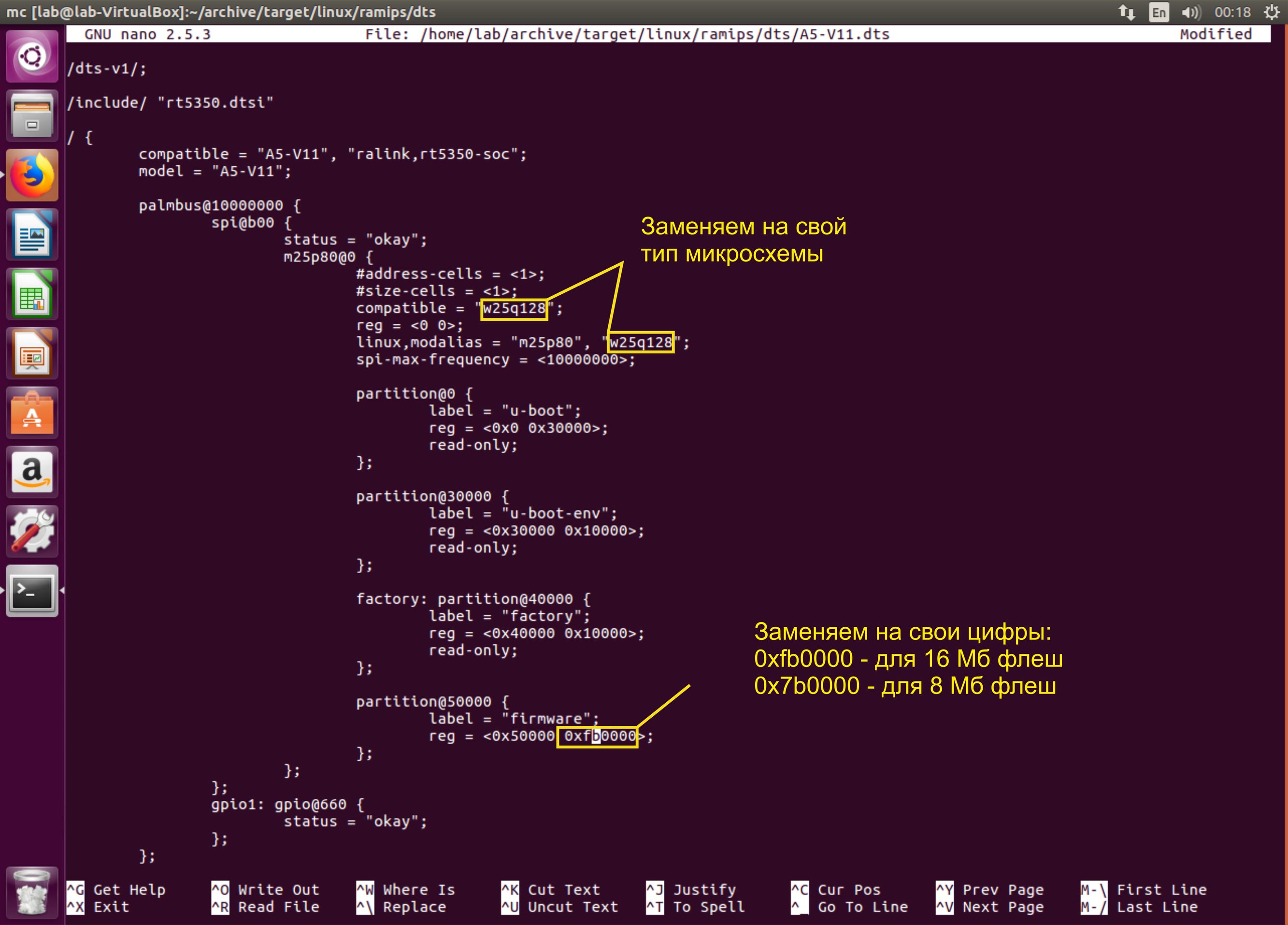Click the 0xfb0000 value in firmware reg

(x=600, y=736)
